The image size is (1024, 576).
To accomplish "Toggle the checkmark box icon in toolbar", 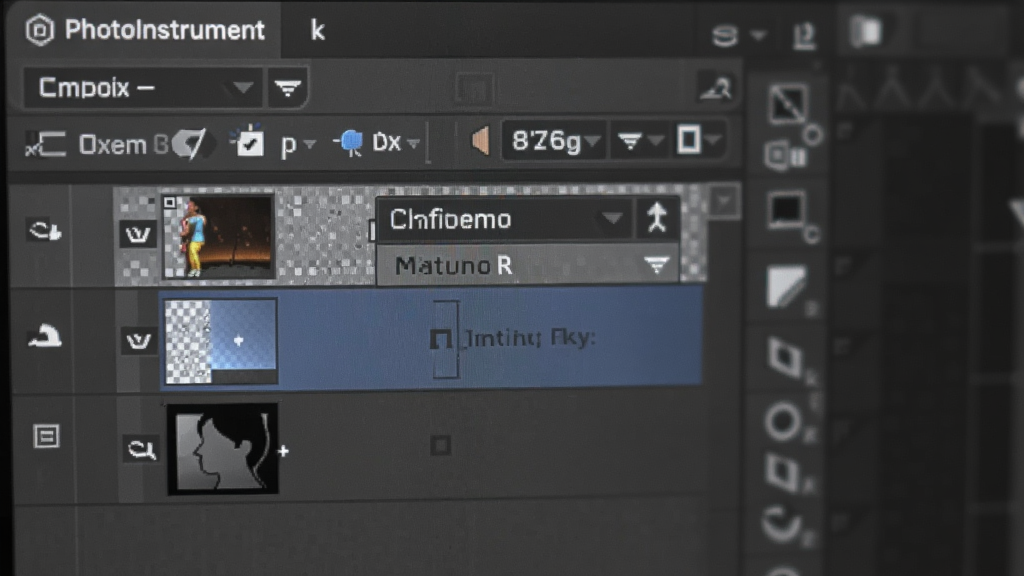I will coord(248,142).
